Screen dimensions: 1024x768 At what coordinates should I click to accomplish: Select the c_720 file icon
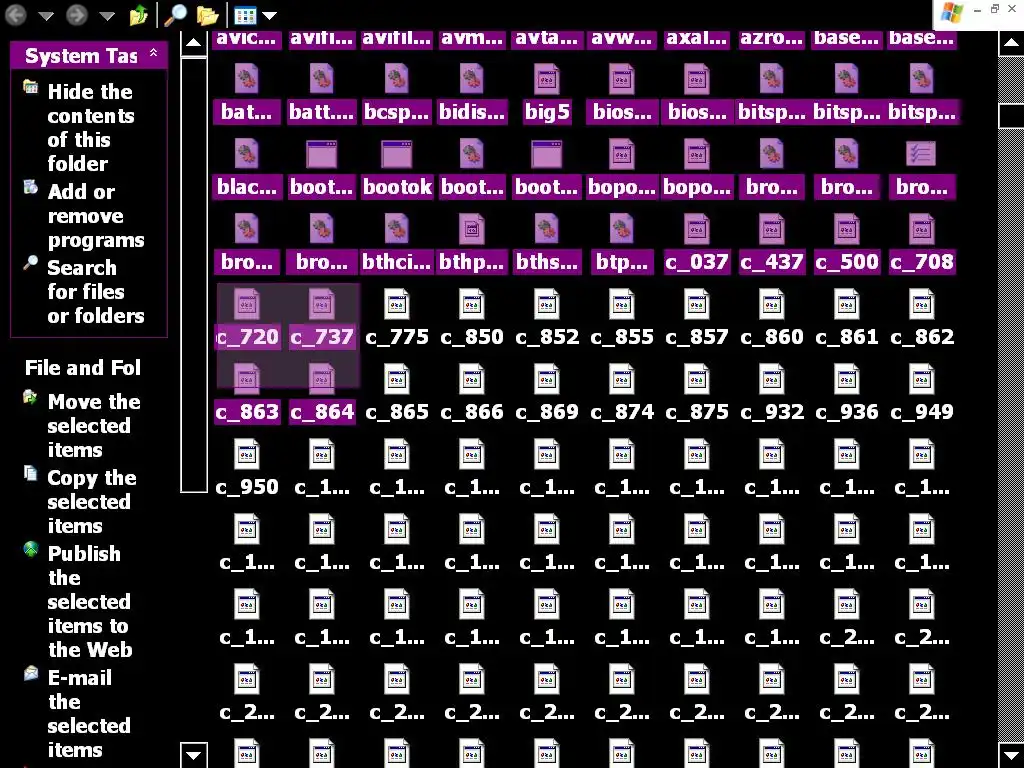click(246, 304)
